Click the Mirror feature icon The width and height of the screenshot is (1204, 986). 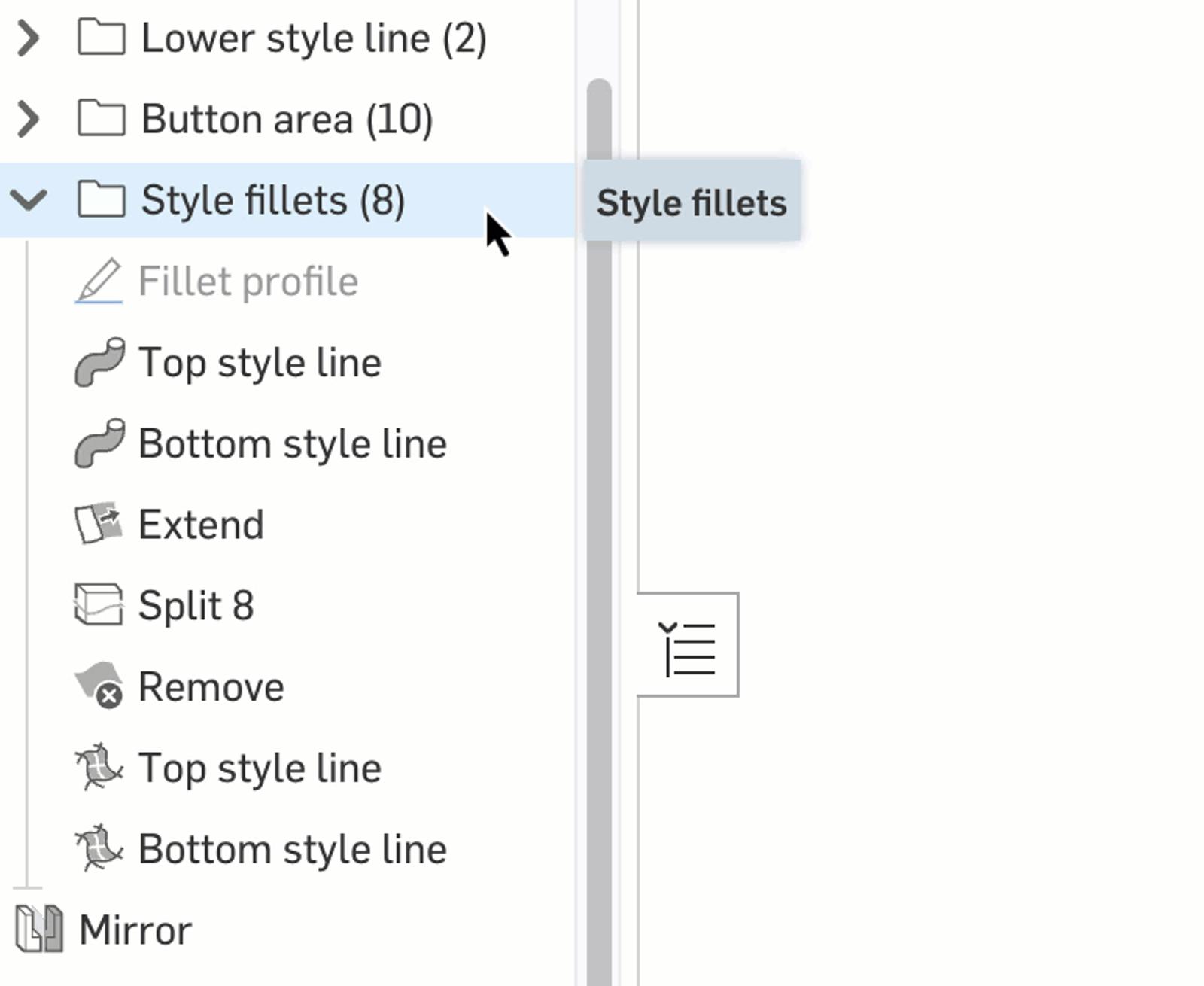(39, 929)
